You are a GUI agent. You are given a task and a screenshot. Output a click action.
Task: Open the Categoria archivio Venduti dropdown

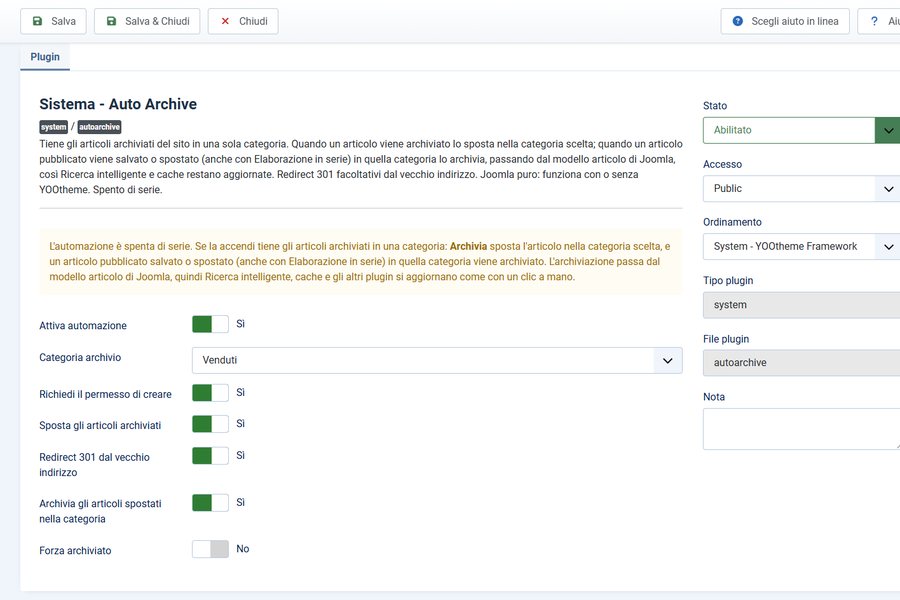(x=437, y=361)
